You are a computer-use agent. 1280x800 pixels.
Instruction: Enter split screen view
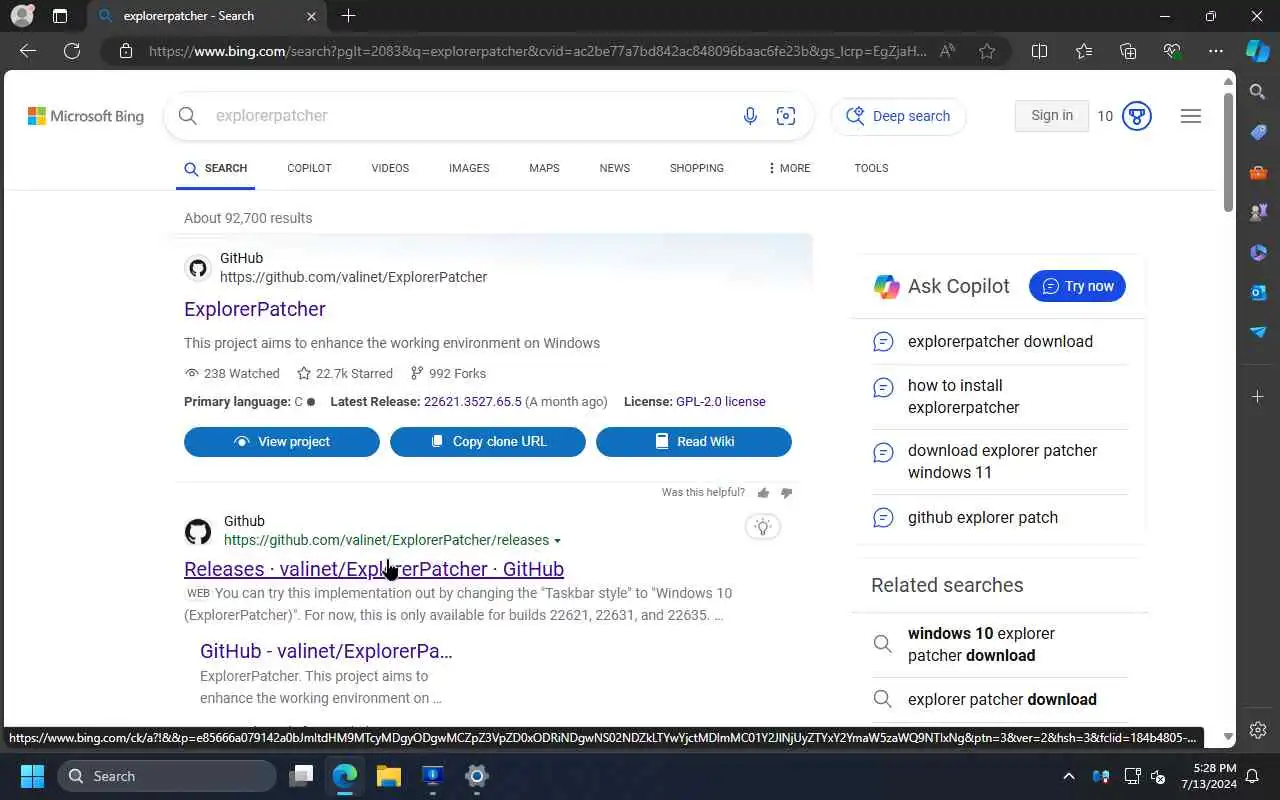[1039, 51]
